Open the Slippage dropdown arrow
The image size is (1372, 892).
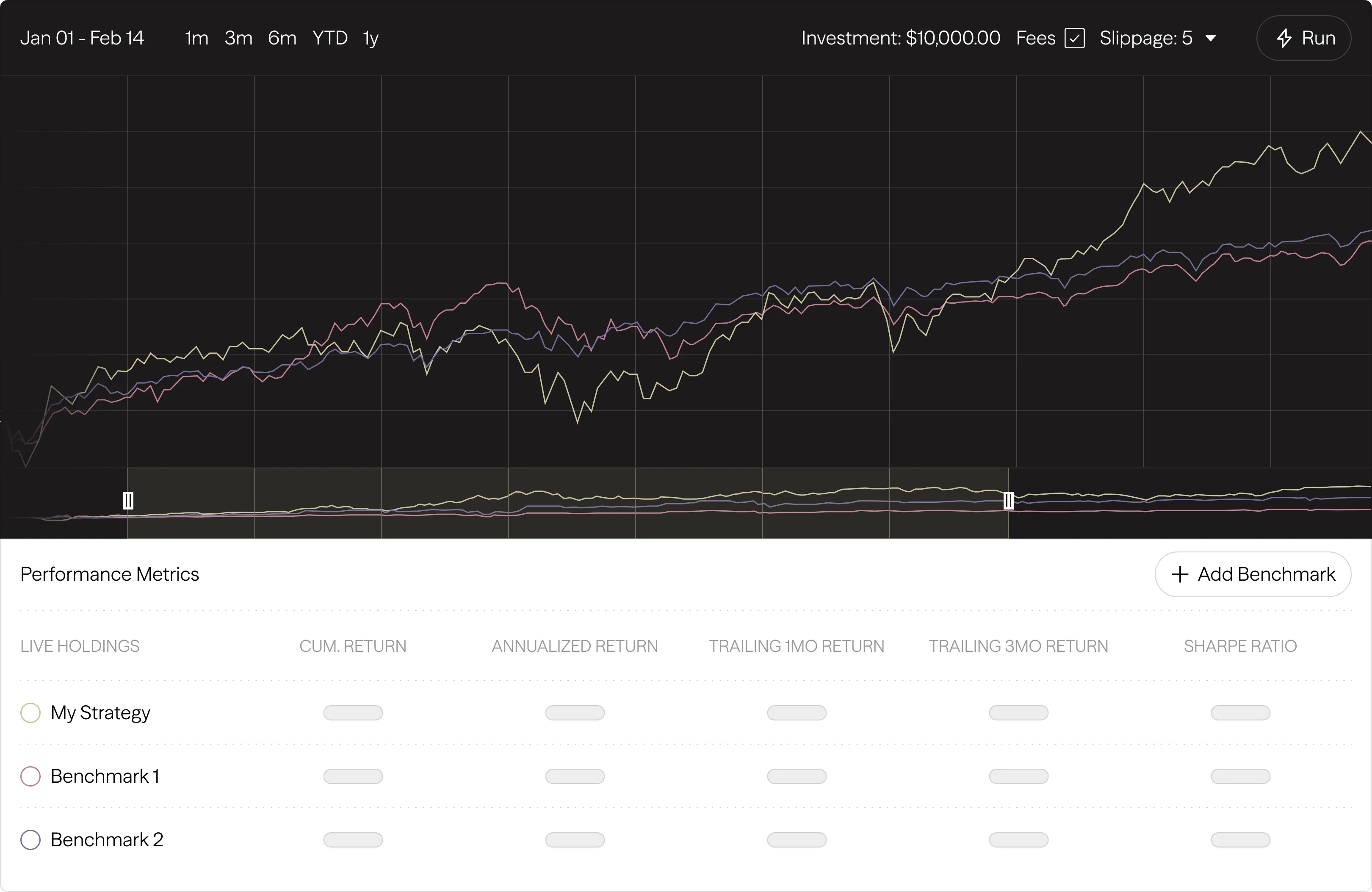click(x=1211, y=38)
